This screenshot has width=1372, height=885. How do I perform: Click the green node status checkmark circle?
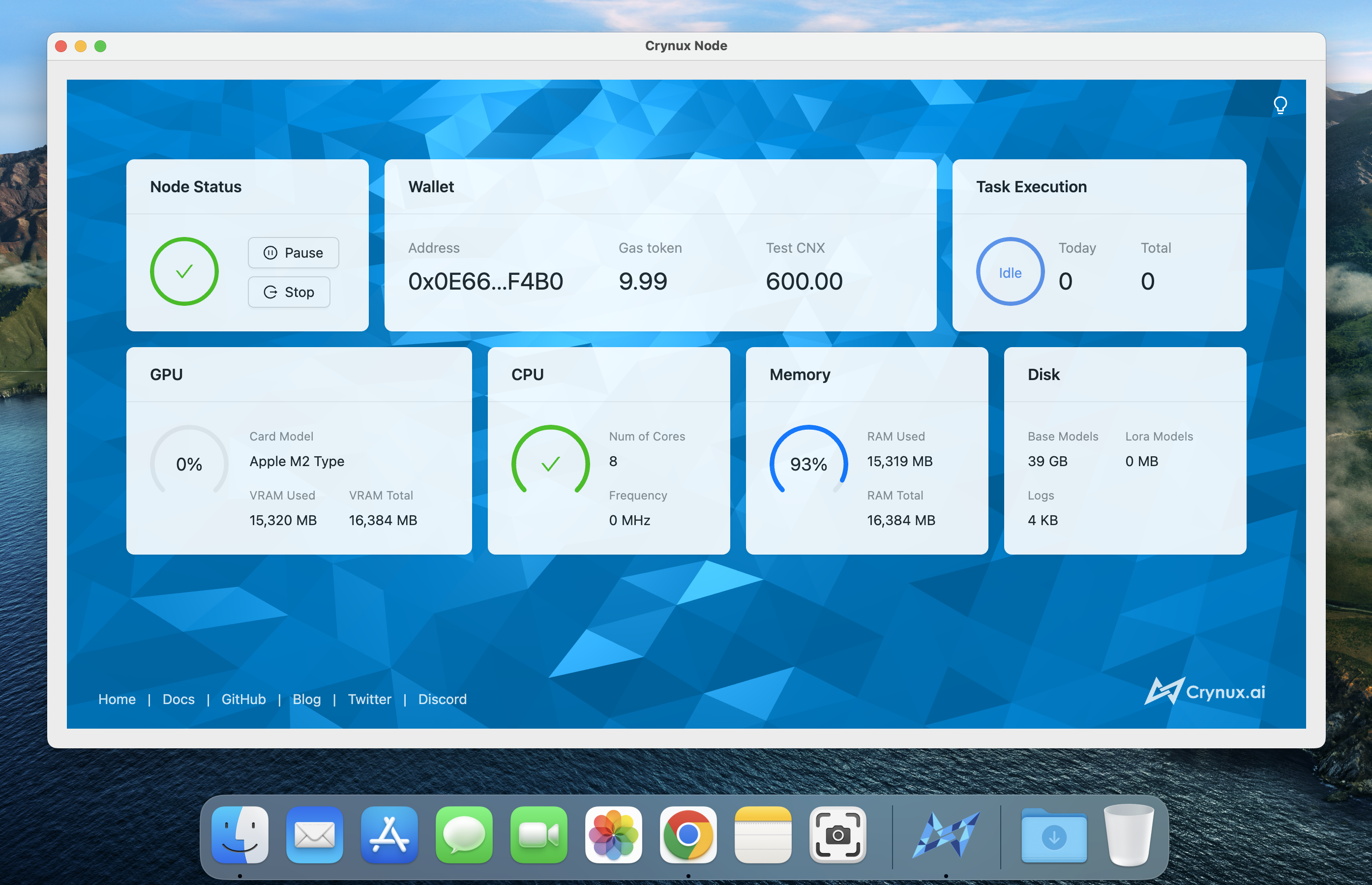(184, 271)
